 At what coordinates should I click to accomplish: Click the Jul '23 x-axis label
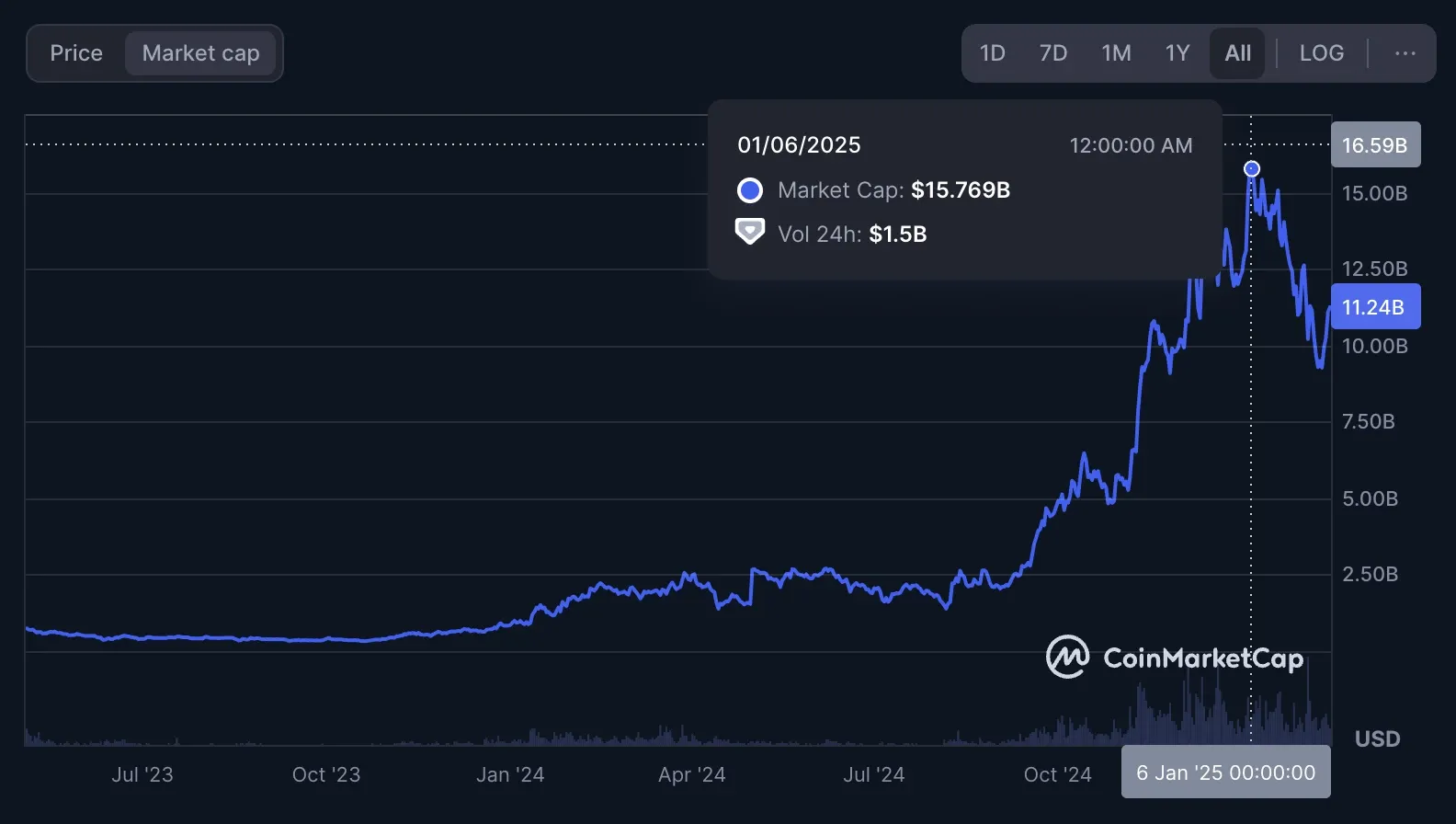[142, 774]
